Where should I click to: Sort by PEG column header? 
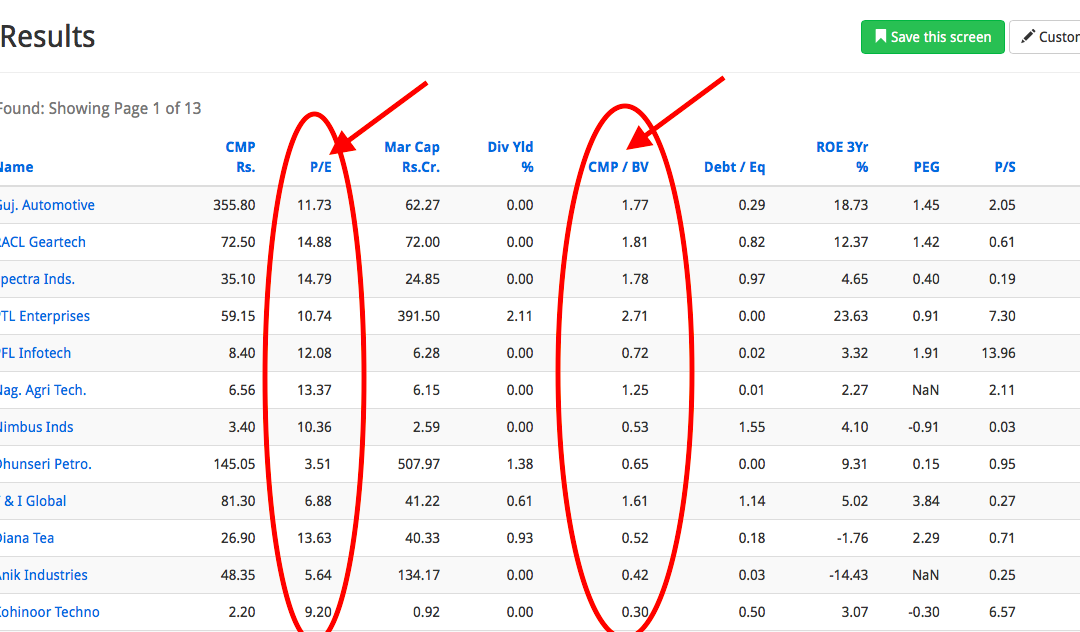point(926,167)
